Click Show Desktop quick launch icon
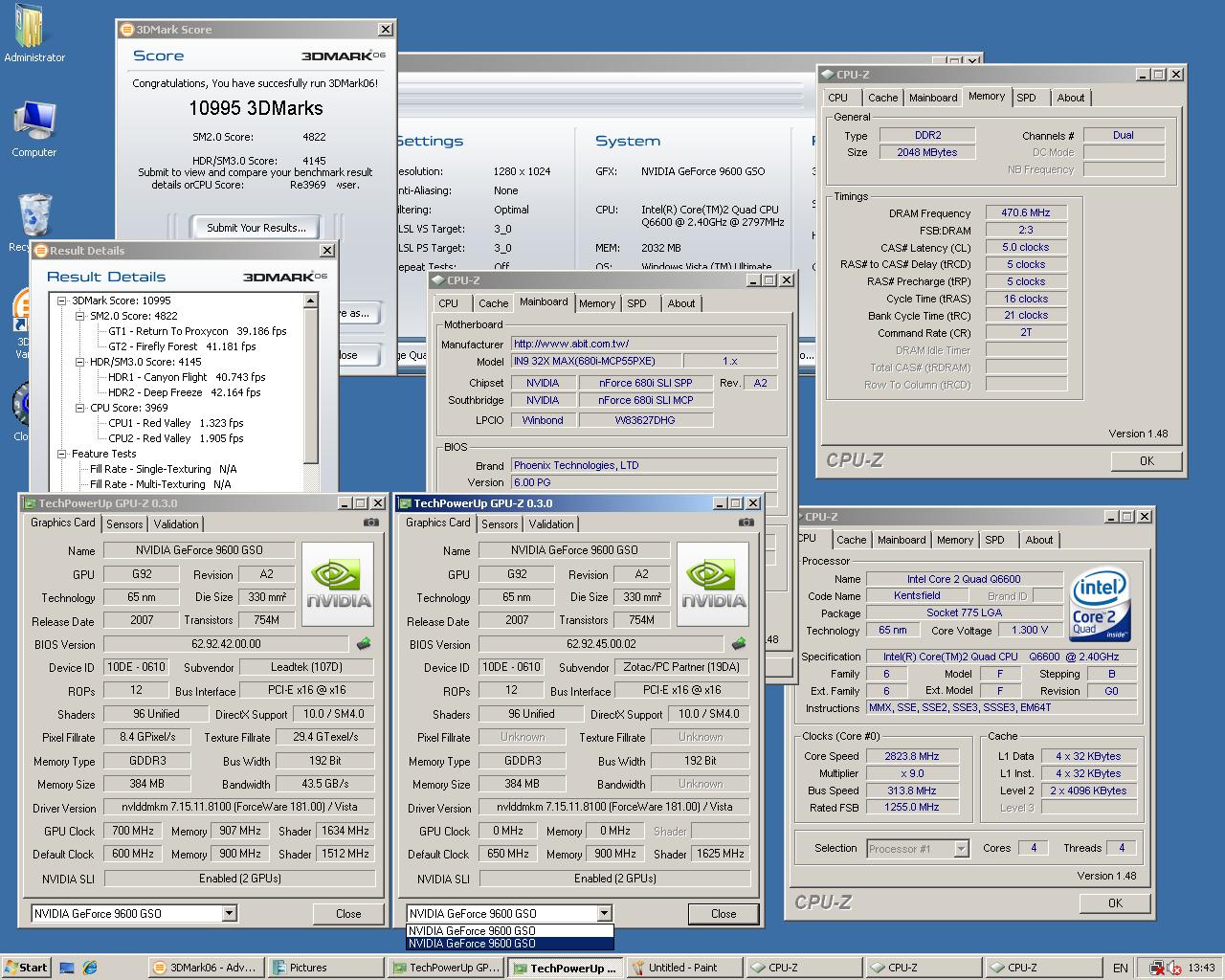Screen dimensions: 1225x980 point(67,968)
